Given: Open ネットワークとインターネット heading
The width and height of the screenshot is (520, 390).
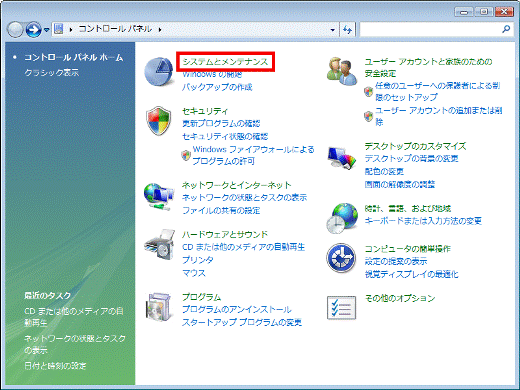Looking at the screenshot, I should point(237,185).
